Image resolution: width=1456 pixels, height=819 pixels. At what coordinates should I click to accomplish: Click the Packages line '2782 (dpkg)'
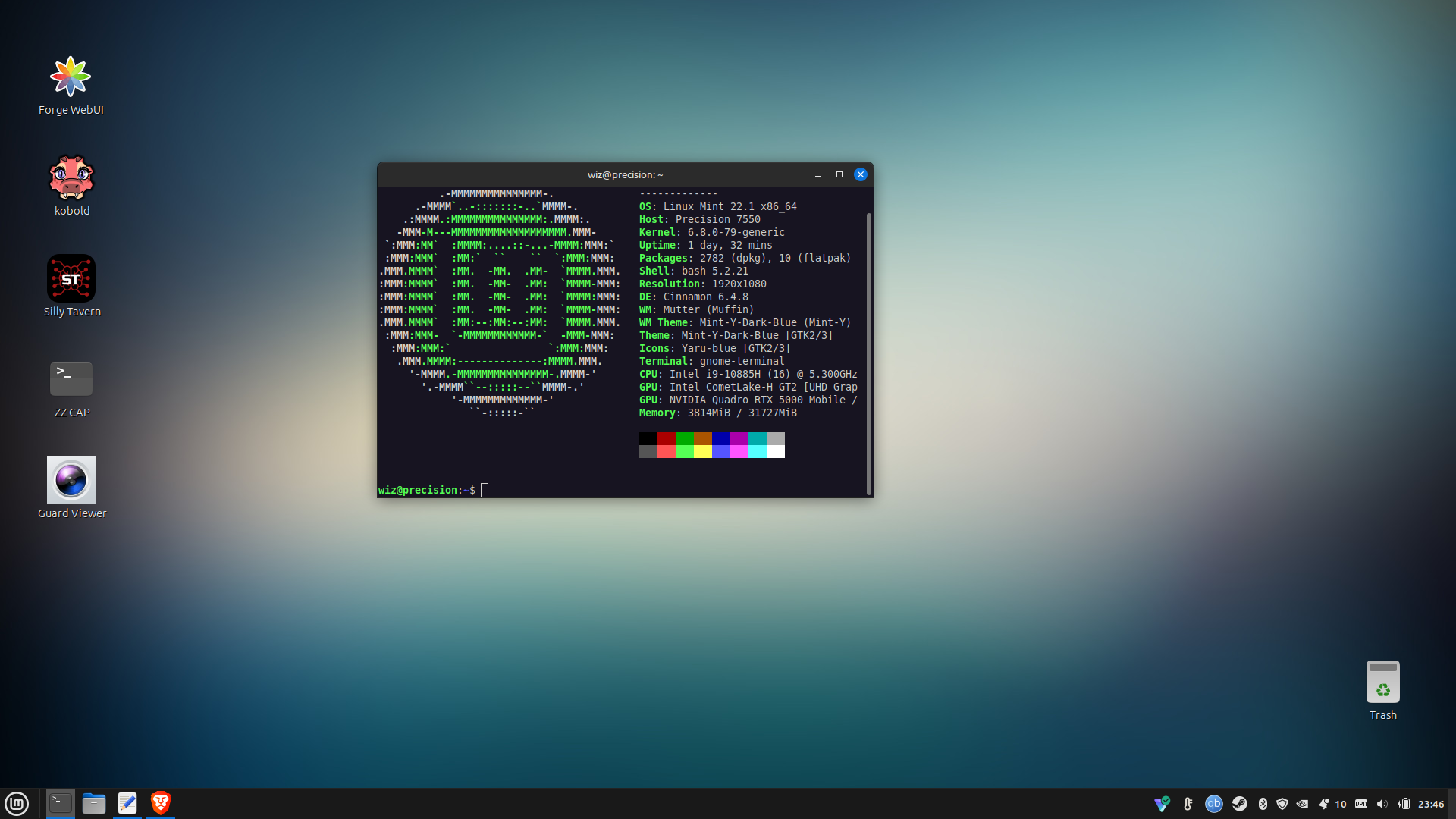click(745, 258)
